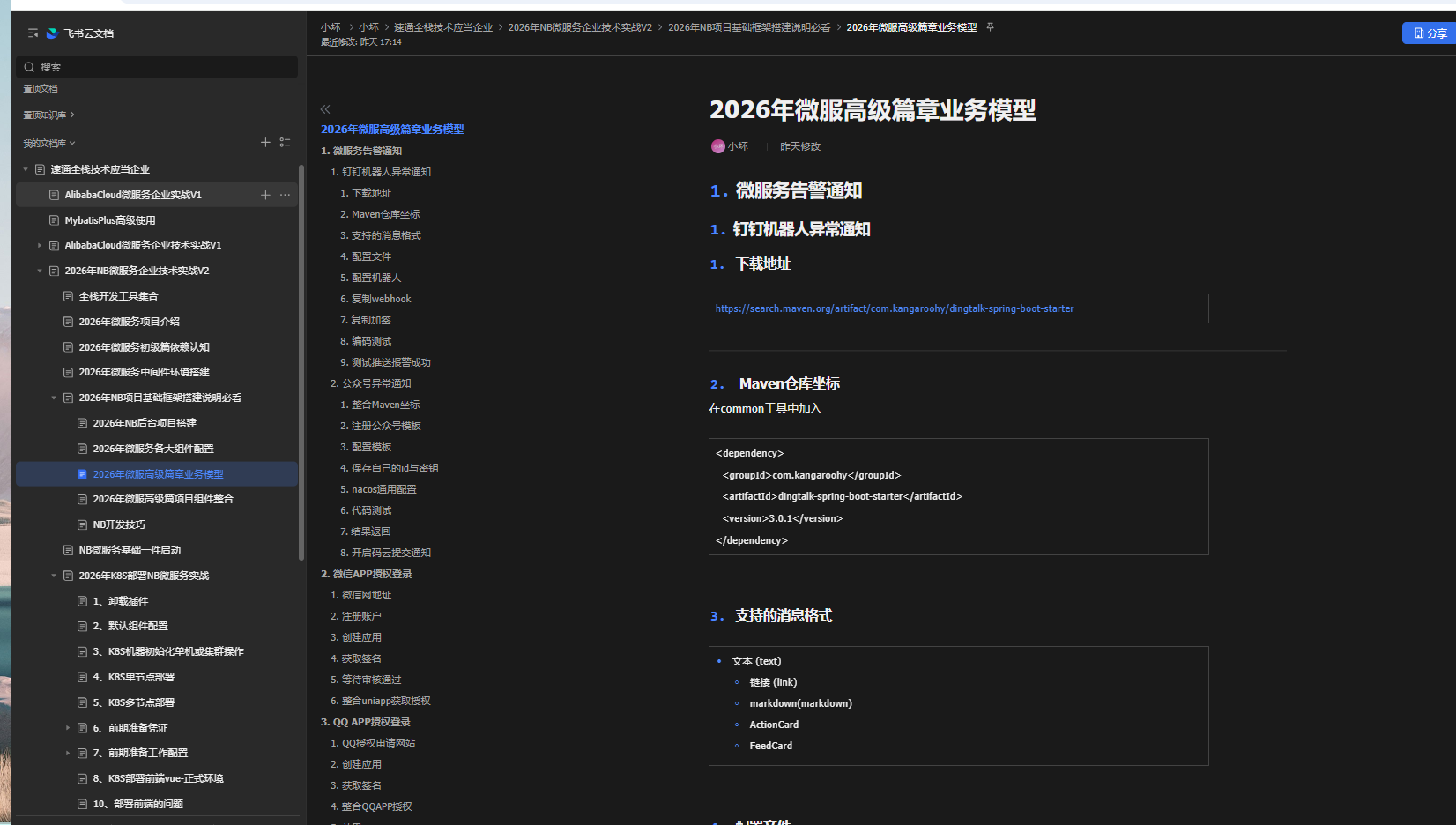Open the tree view settings icon
1456x825 pixels.
coord(285,142)
